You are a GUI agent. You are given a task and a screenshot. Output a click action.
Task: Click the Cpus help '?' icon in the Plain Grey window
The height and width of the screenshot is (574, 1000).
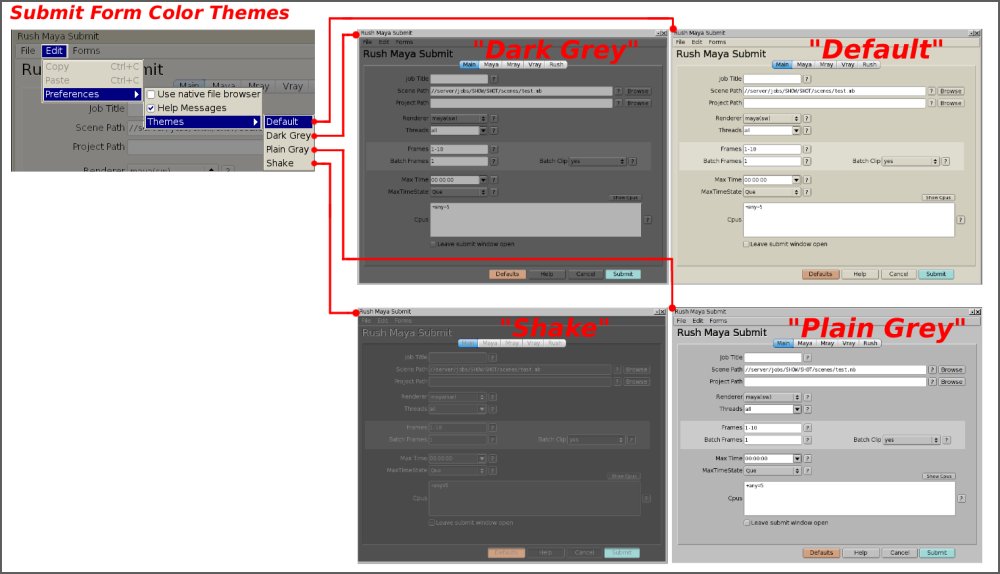tap(962, 497)
